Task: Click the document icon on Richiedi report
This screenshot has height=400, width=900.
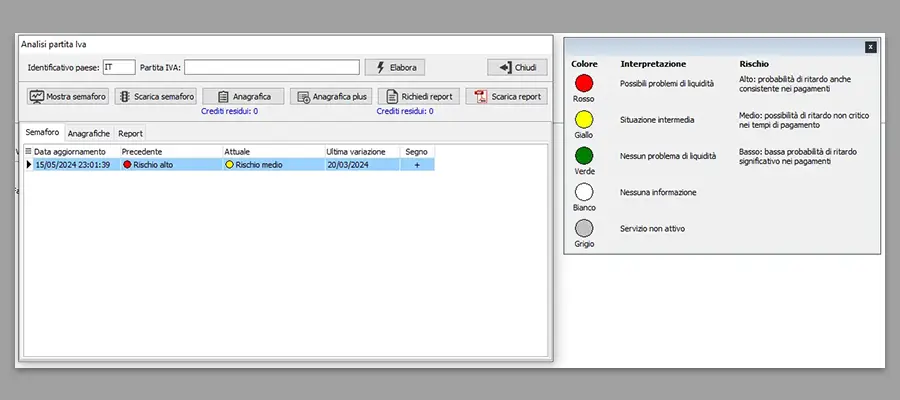Action: coord(392,97)
